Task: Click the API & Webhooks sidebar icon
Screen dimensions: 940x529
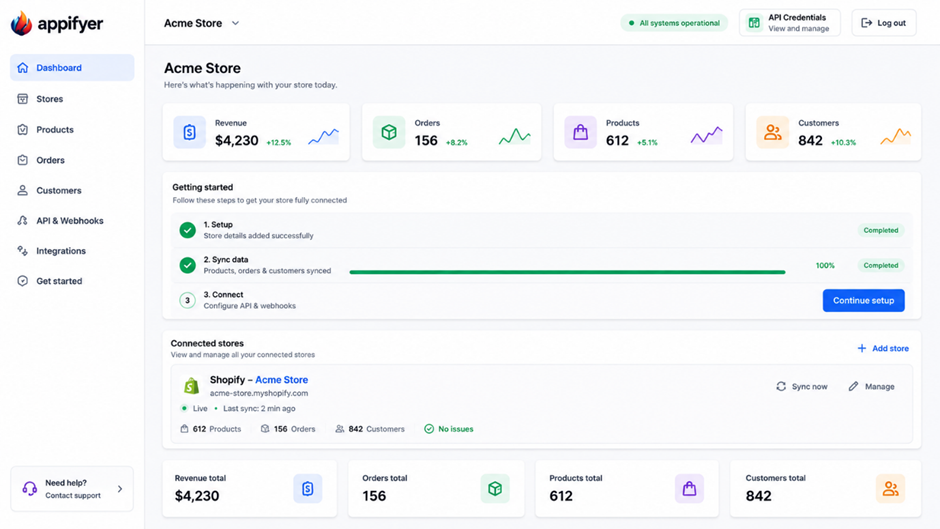Action: click(x=23, y=221)
